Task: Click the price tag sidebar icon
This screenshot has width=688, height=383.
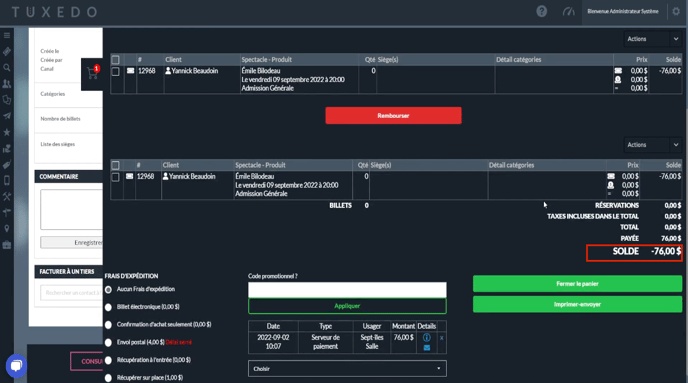Action: click(x=7, y=165)
